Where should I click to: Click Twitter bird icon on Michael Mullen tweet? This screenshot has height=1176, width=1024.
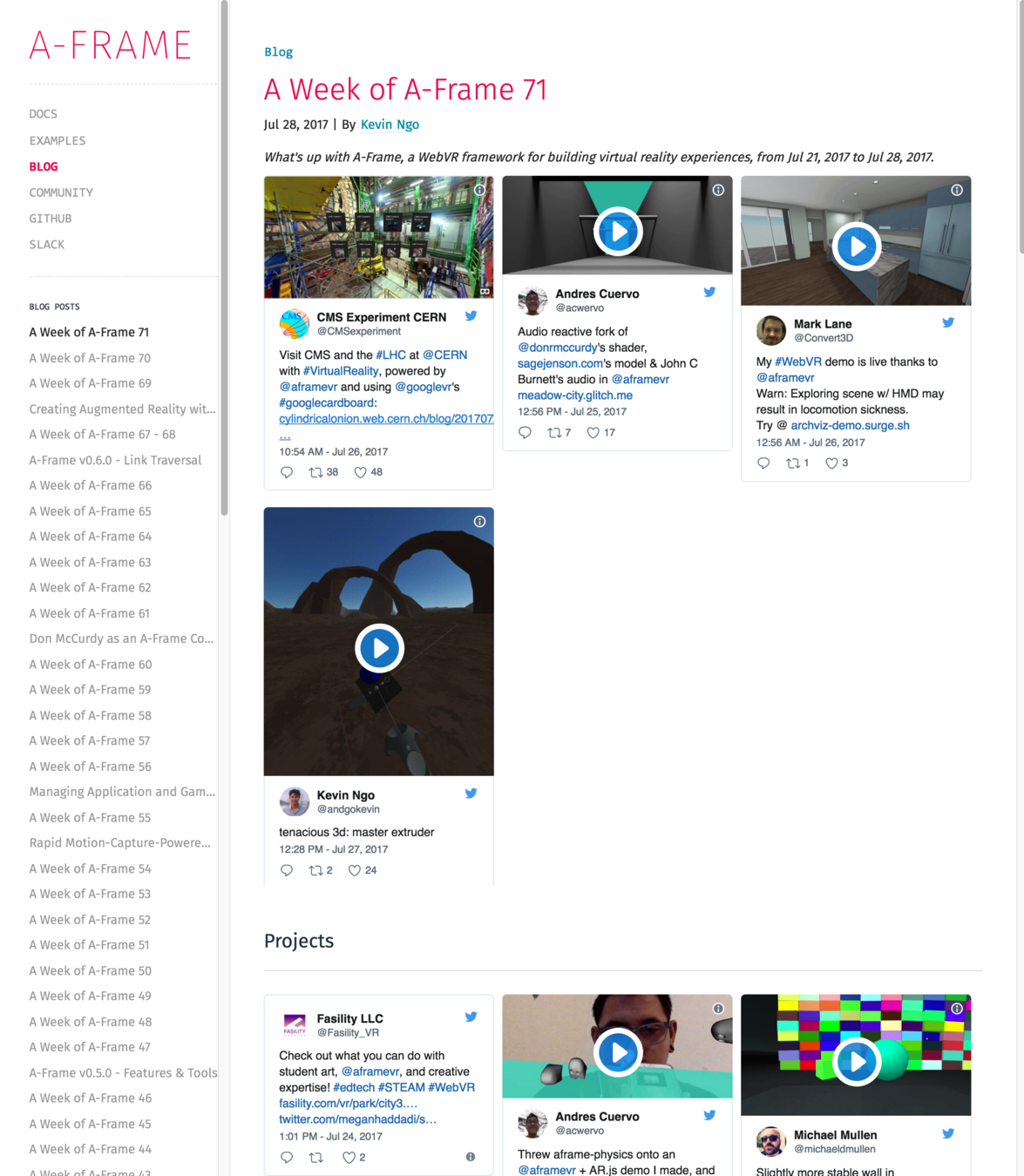click(948, 1133)
